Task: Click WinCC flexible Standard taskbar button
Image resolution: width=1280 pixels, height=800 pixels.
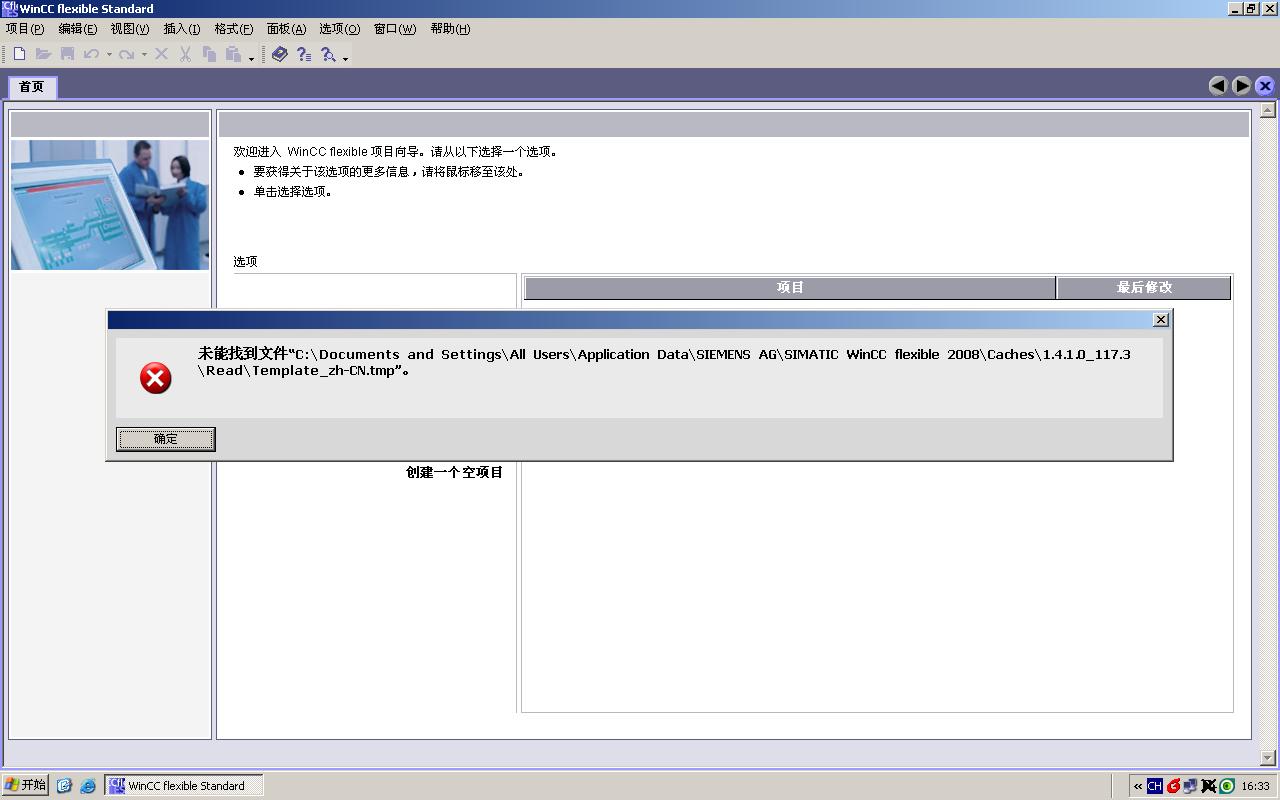Action: tap(184, 786)
